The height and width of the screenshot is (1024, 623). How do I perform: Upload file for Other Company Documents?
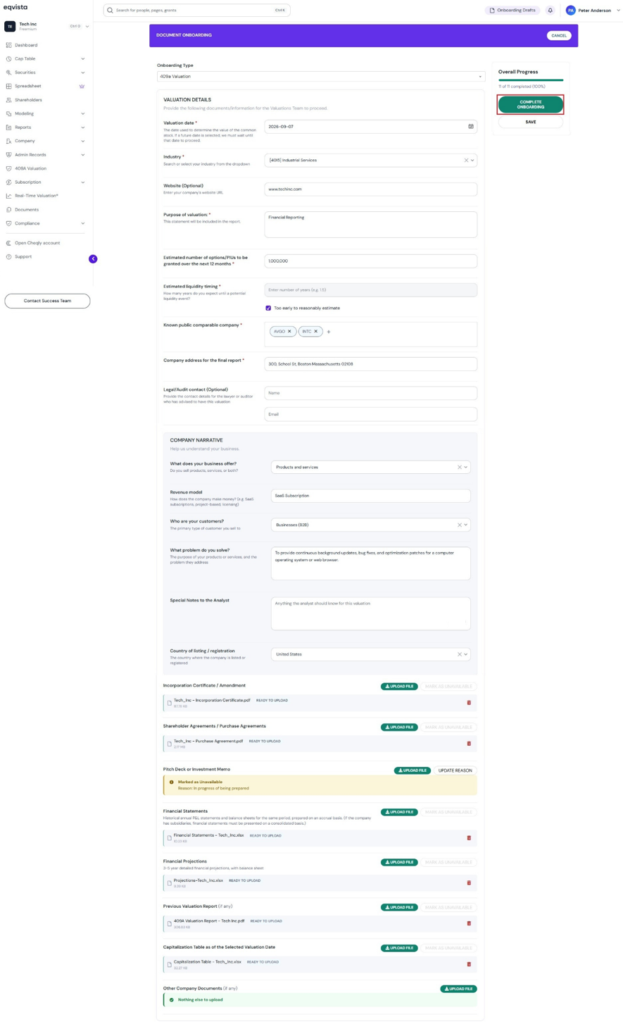click(458, 989)
